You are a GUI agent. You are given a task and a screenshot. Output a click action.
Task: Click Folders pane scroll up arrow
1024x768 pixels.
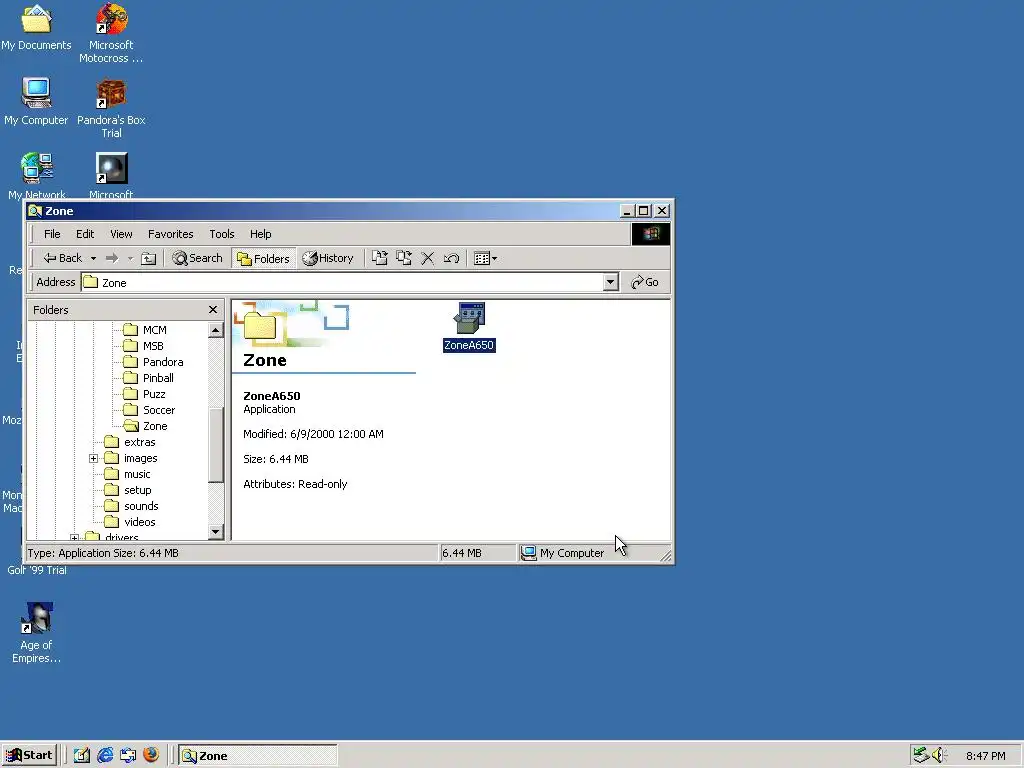click(216, 330)
